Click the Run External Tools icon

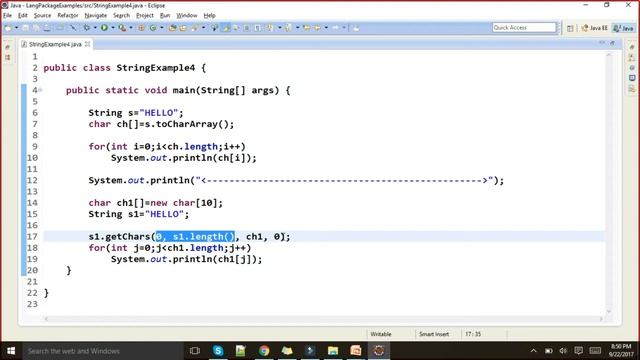pyautogui.click(x=122, y=28)
